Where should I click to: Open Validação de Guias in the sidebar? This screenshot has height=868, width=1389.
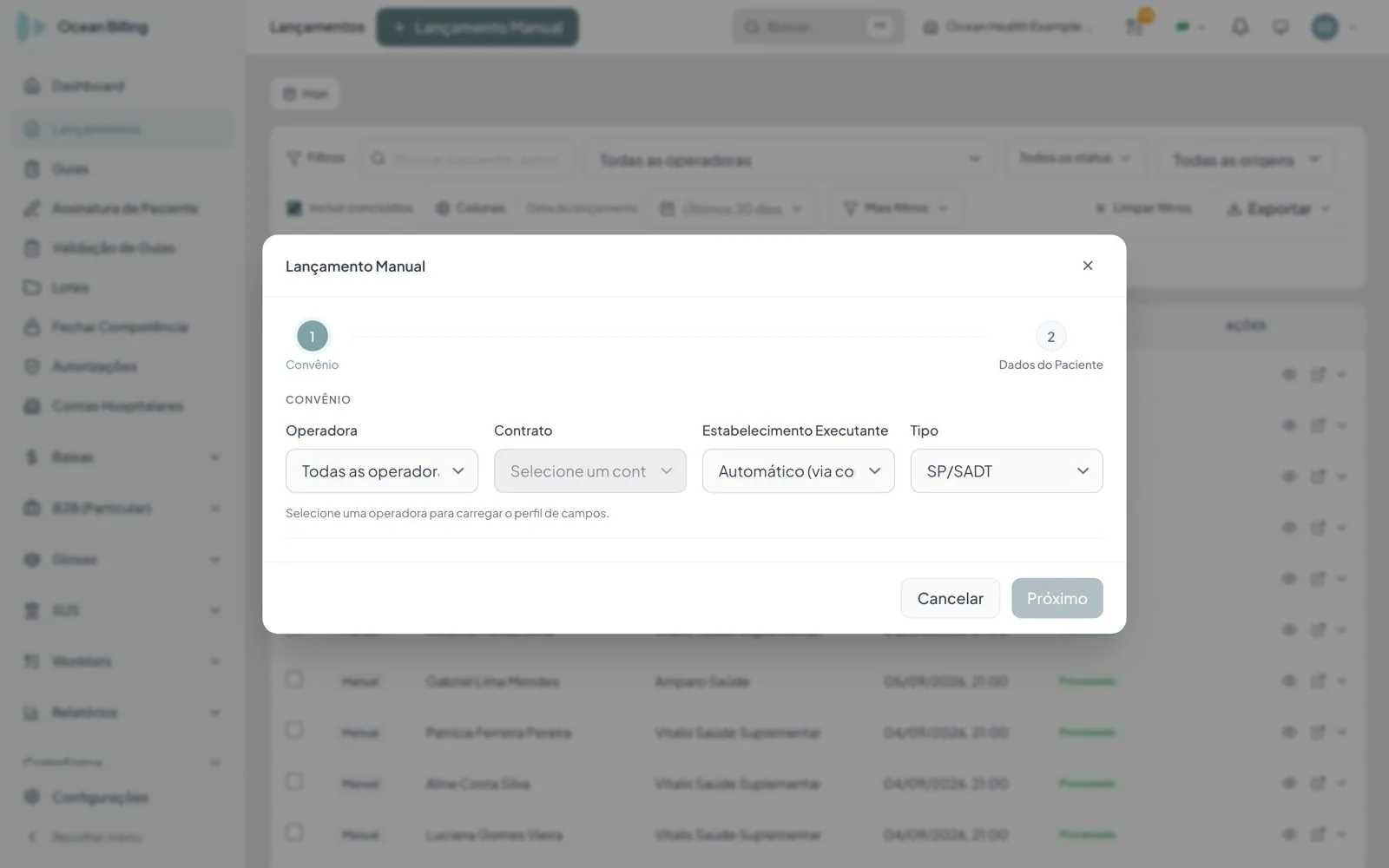pyautogui.click(x=122, y=248)
